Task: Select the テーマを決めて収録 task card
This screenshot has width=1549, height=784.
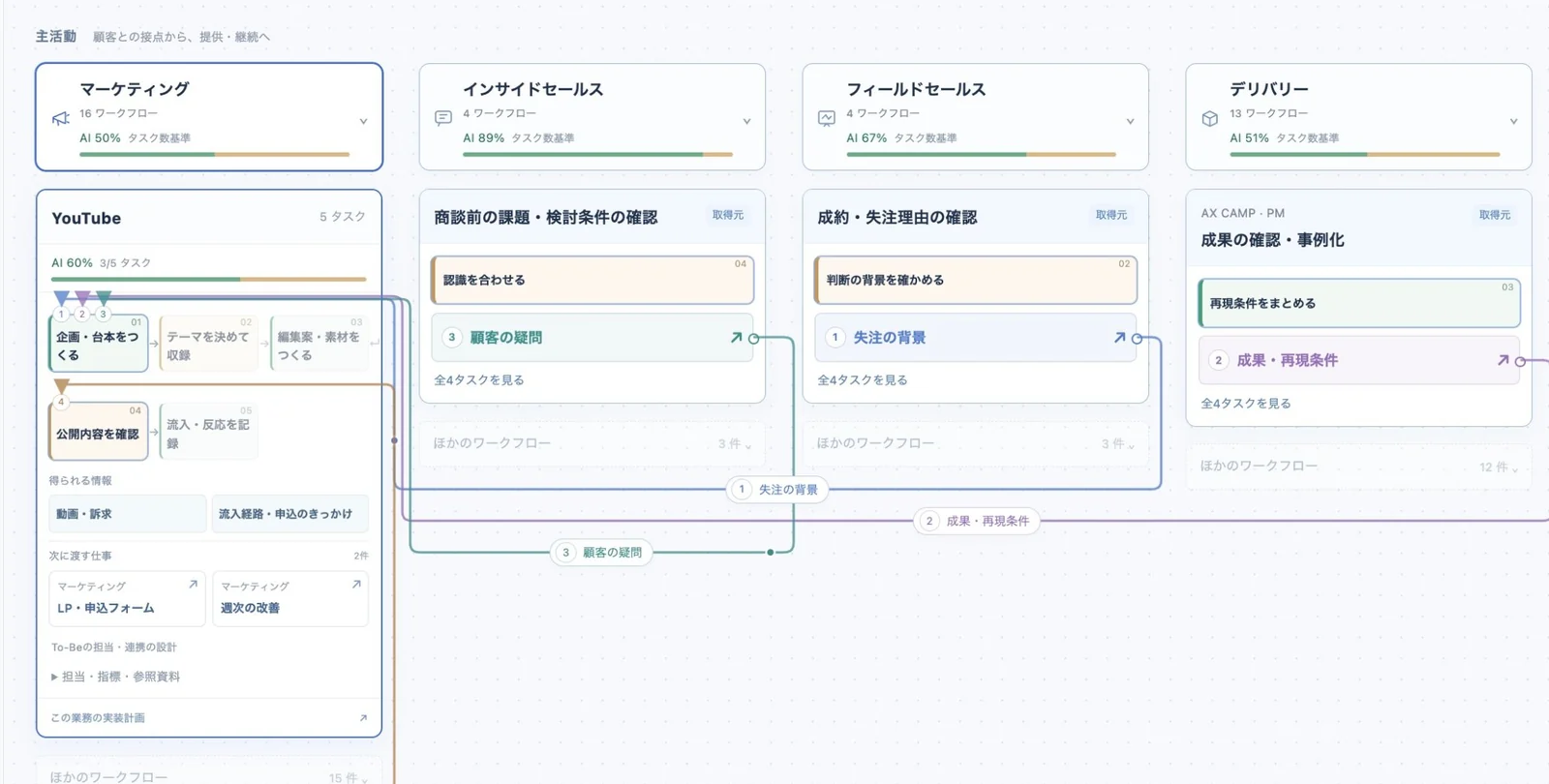Action: point(209,344)
